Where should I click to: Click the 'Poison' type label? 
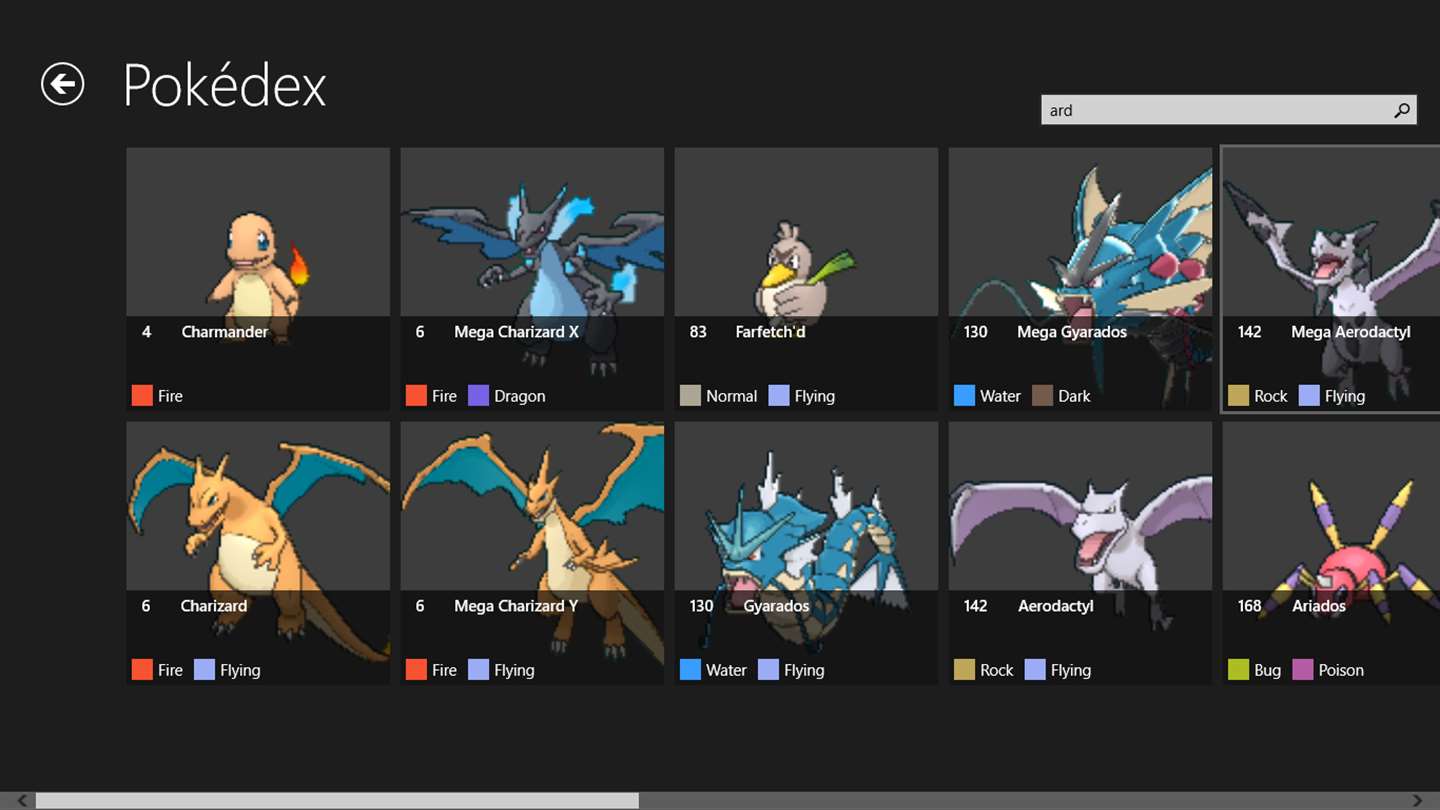coord(1341,670)
